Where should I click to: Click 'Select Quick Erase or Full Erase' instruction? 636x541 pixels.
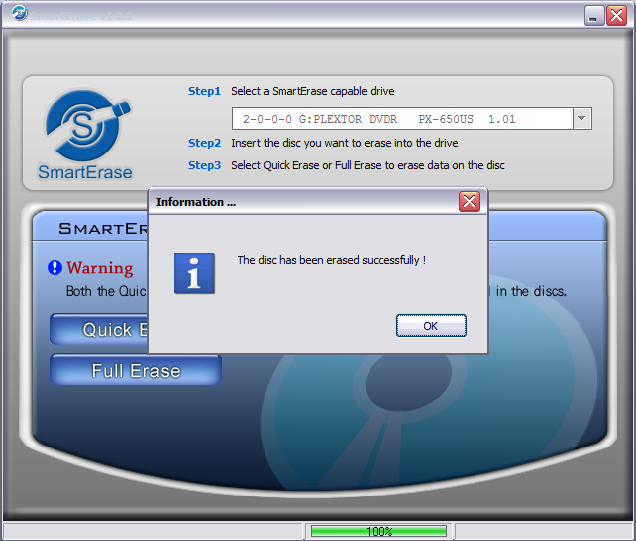point(368,165)
